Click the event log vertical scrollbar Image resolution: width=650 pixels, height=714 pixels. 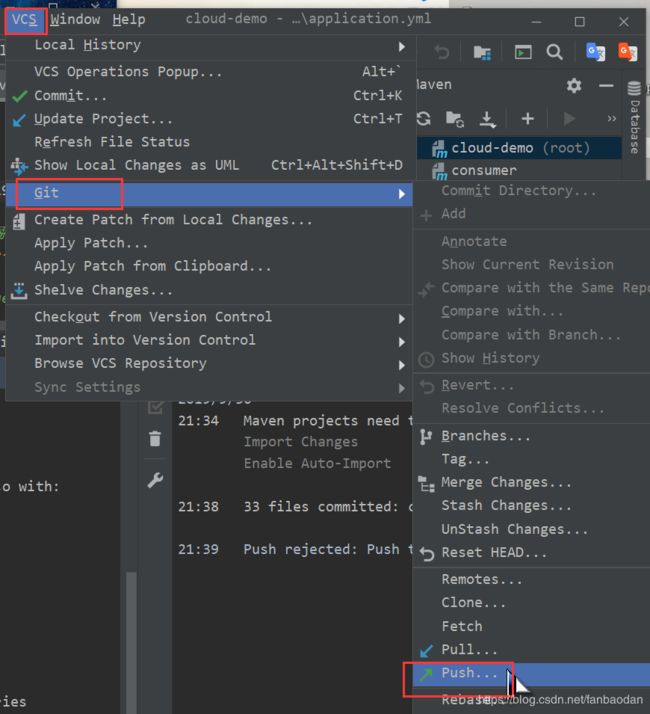point(132,642)
